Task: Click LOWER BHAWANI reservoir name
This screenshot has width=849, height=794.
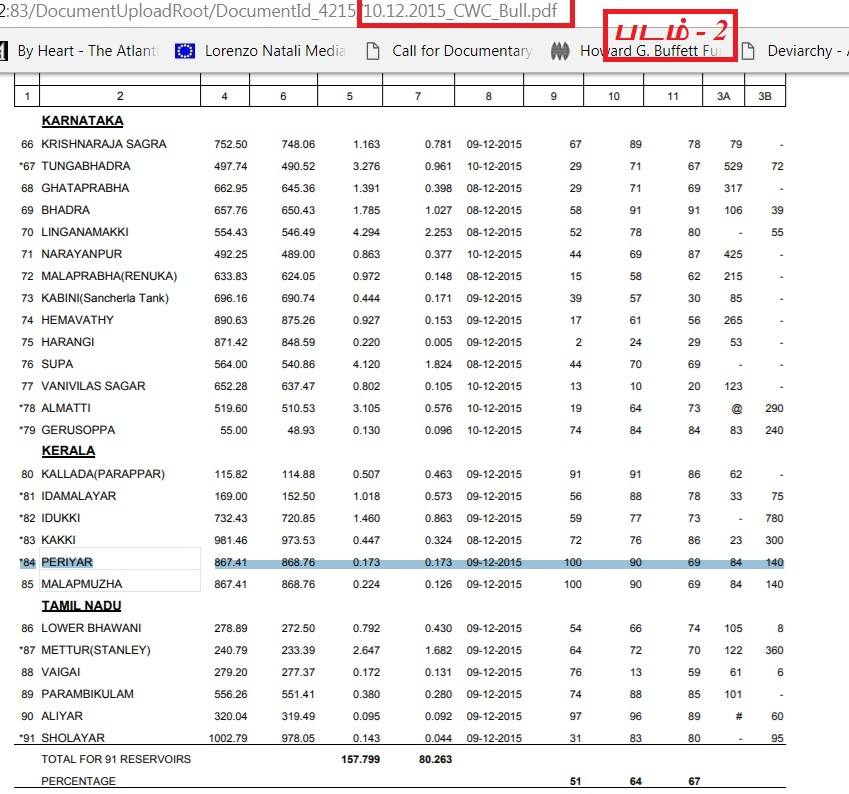Action: 91,628
